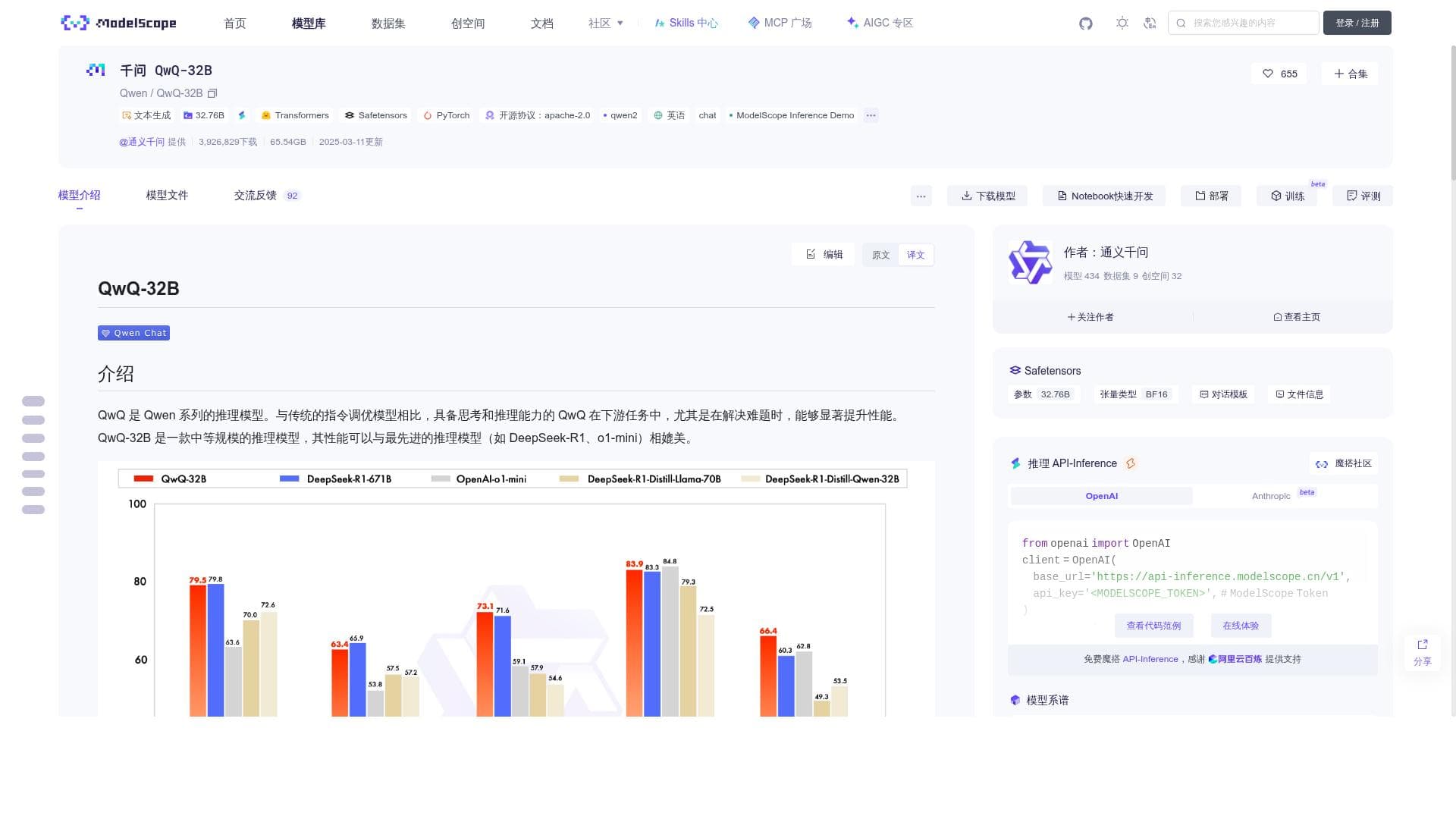
Task: Copy the Qwen/QwQ-32B model ID icon
Action: coord(212,93)
